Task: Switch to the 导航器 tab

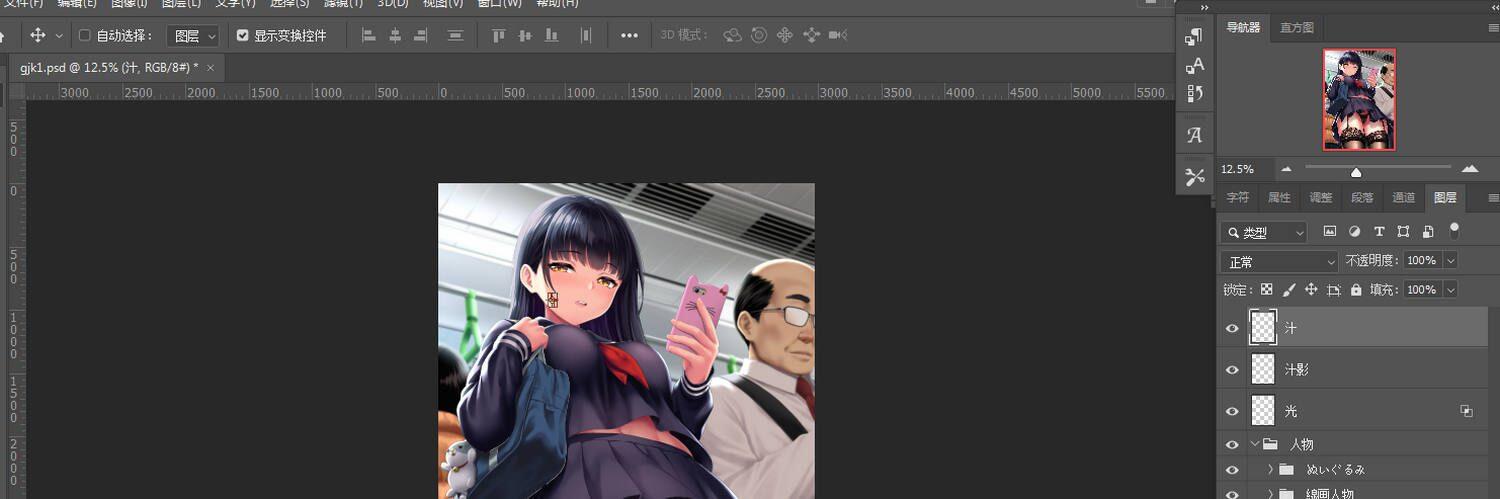Action: (x=1243, y=27)
